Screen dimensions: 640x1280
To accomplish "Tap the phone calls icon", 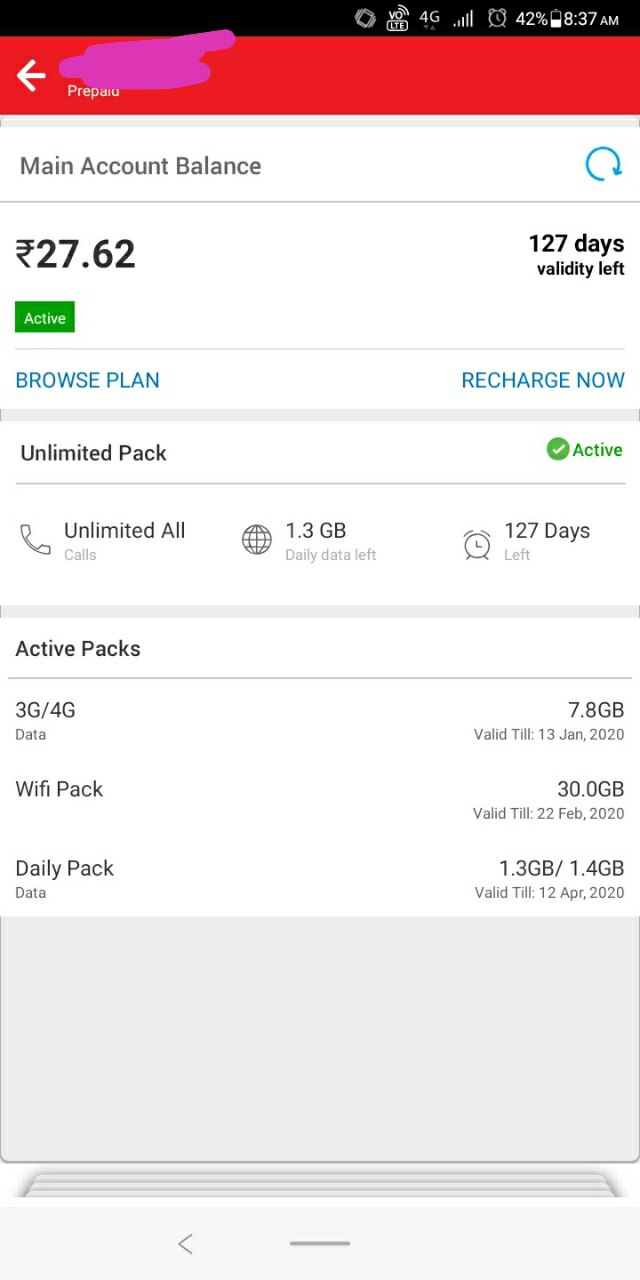I will (35, 540).
